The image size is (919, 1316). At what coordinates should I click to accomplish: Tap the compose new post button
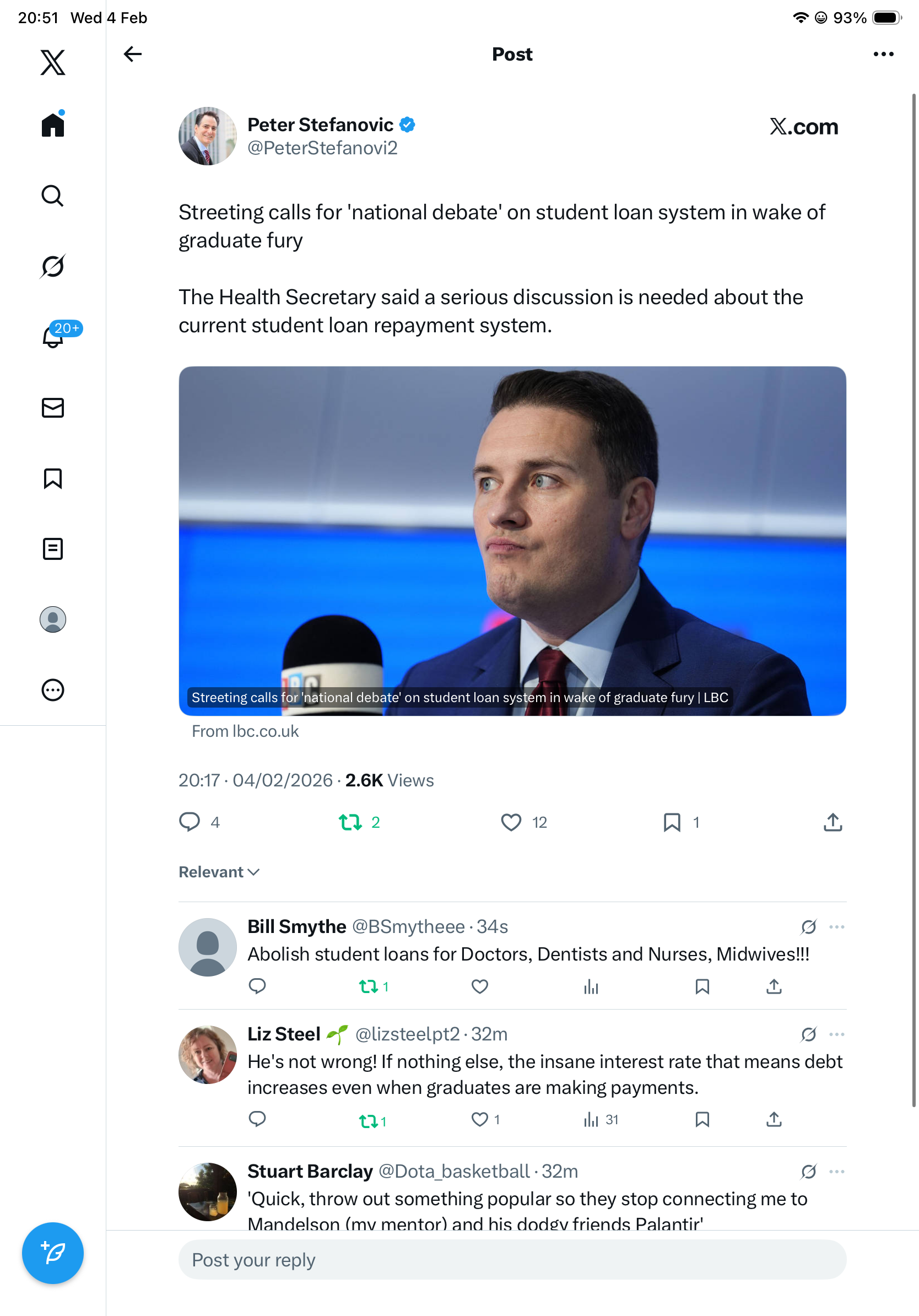click(x=53, y=1253)
